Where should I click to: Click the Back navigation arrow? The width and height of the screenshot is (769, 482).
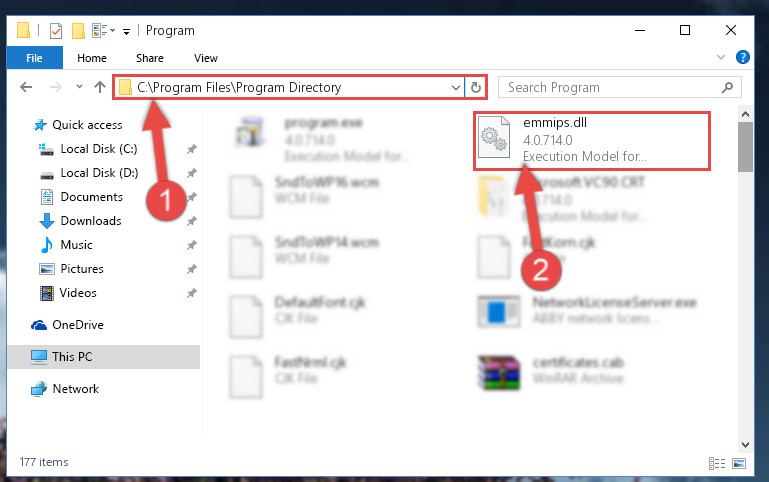pyautogui.click(x=26, y=87)
